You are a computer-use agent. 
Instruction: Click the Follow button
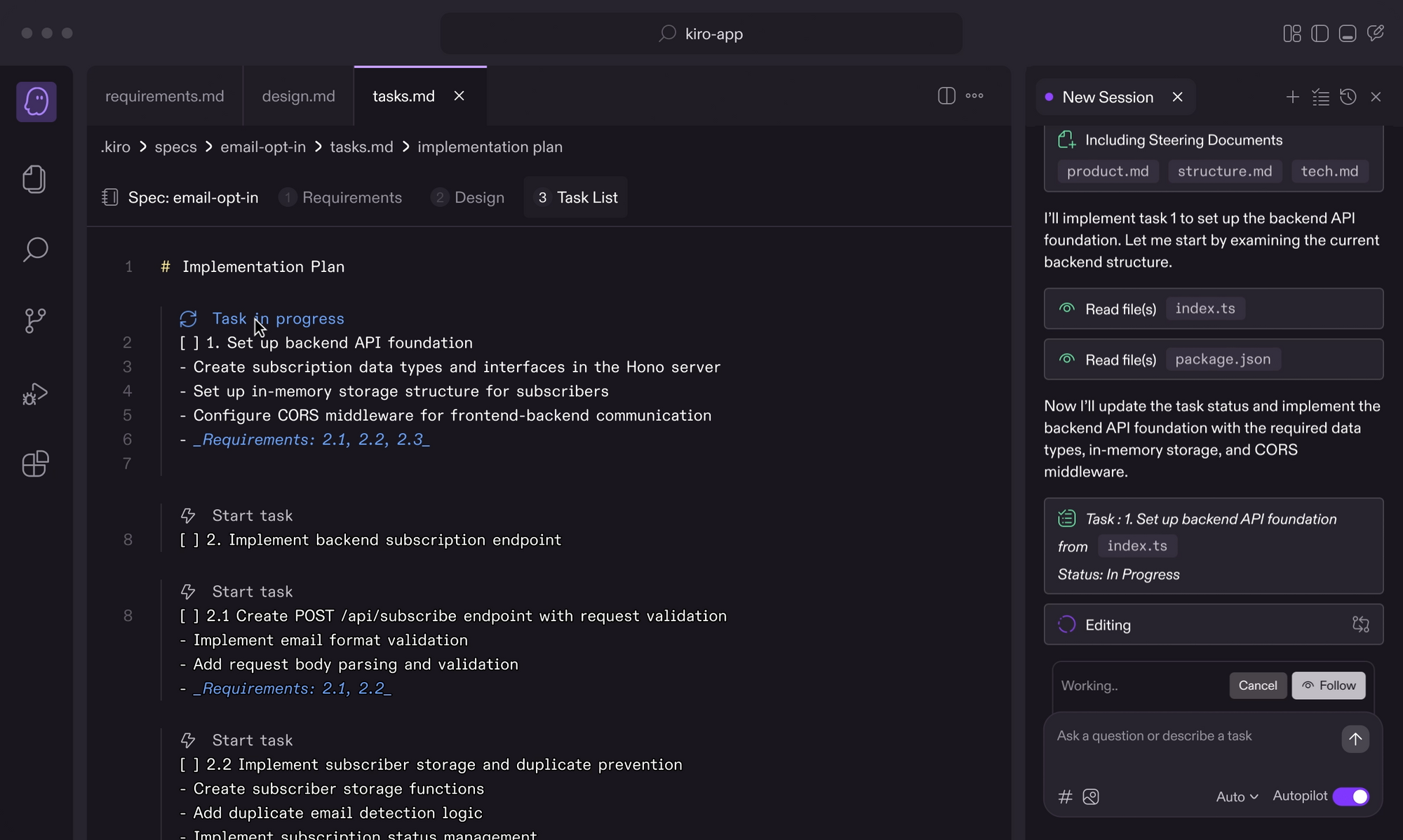click(x=1328, y=686)
